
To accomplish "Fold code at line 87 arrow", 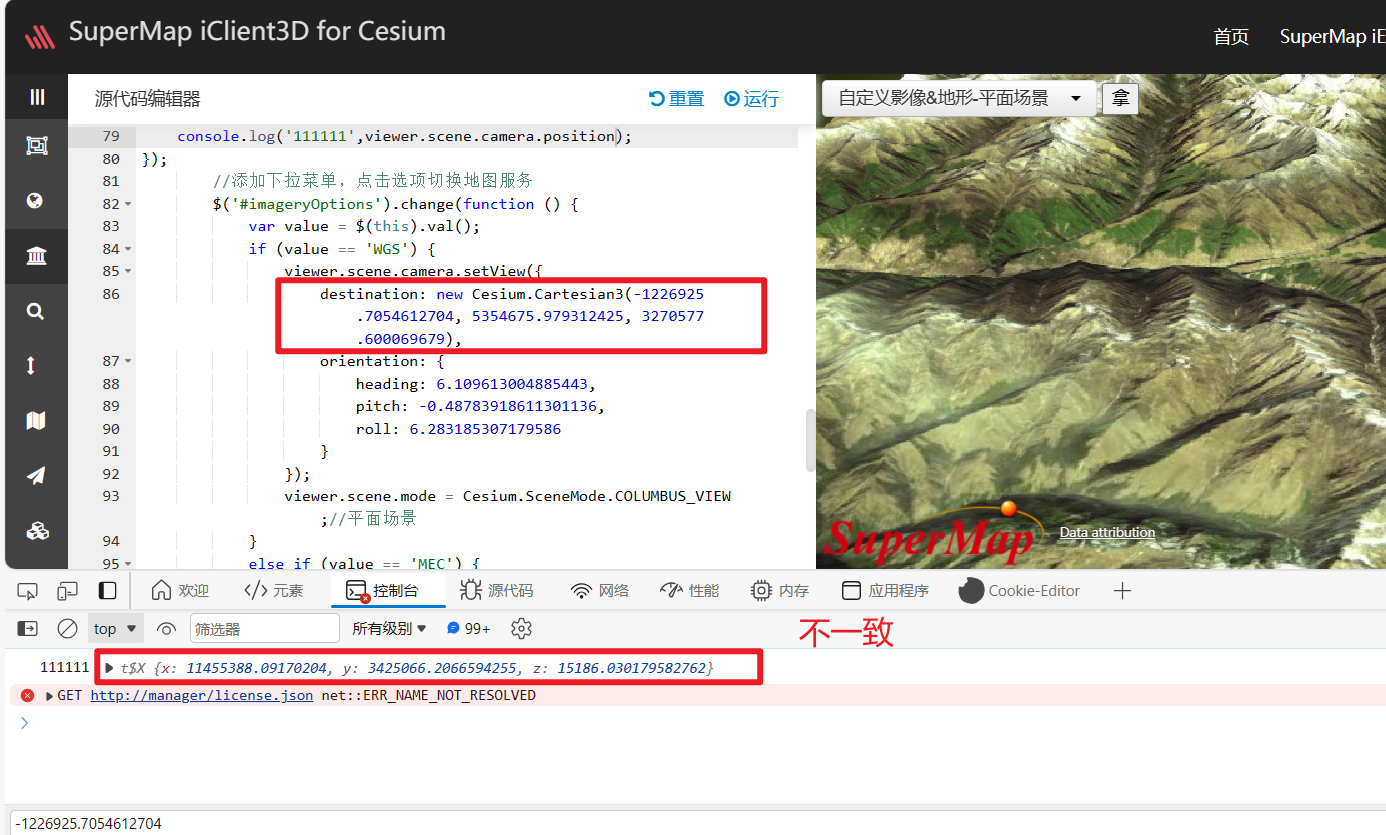I will (x=128, y=361).
